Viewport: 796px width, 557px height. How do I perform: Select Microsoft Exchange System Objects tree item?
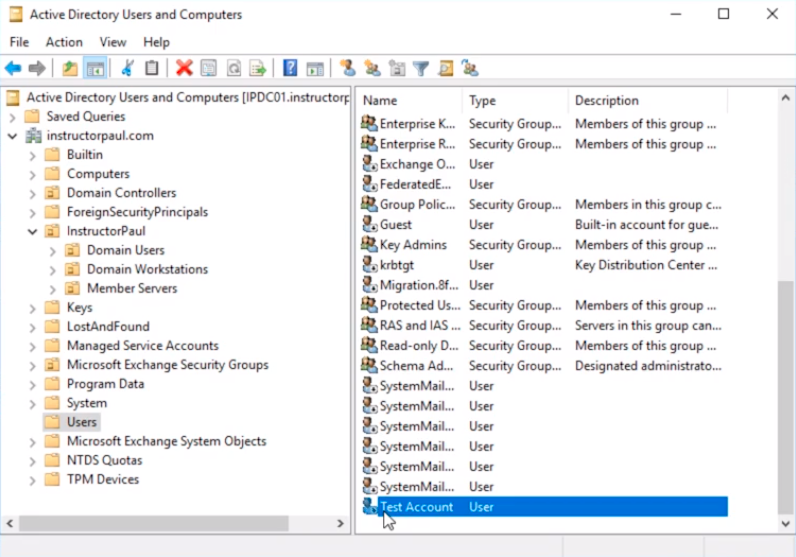(167, 441)
